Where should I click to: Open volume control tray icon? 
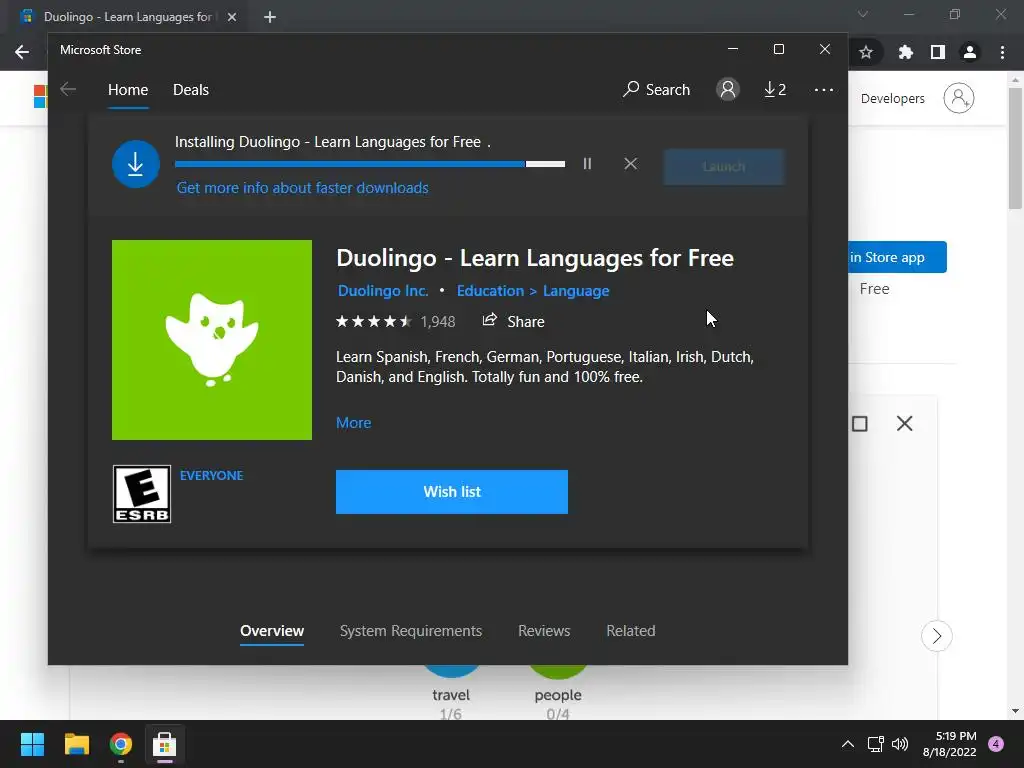pyautogui.click(x=900, y=744)
